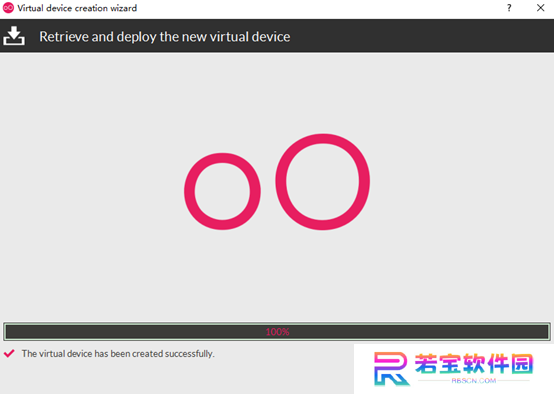Click the Genymotion logo in title bar
Viewport: 554px width, 394px height.
point(8,8)
